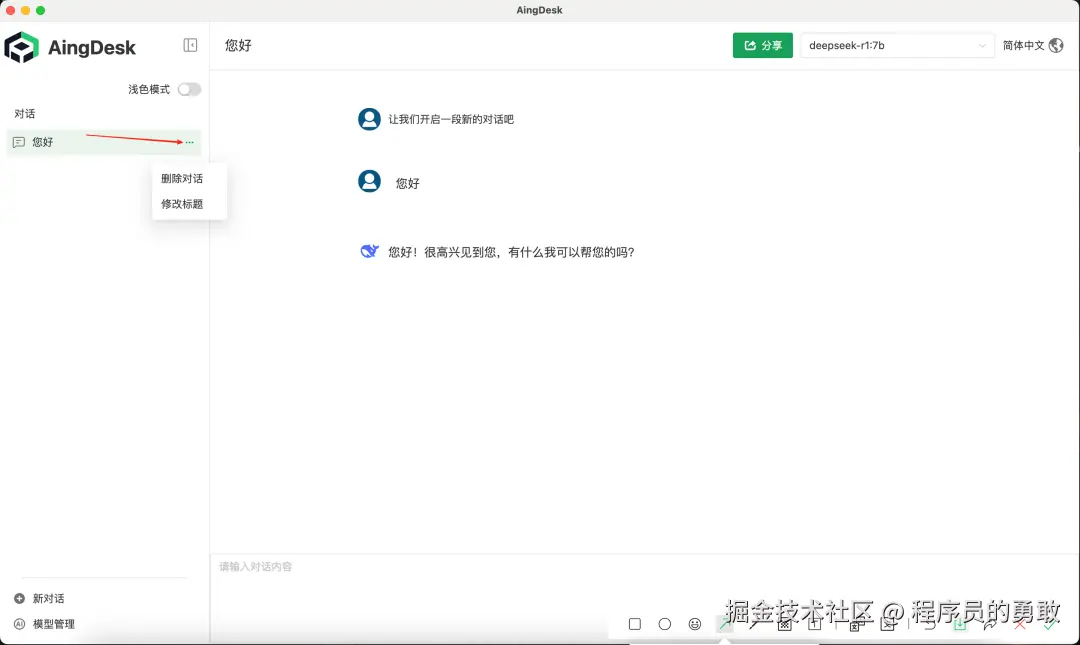Click the dropdown chevron in the model selector
Screen dimensions: 1080x645
point(982,46)
